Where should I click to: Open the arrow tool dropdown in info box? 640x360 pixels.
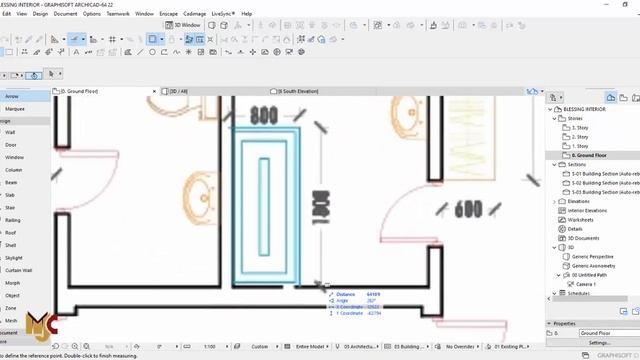[60, 74]
